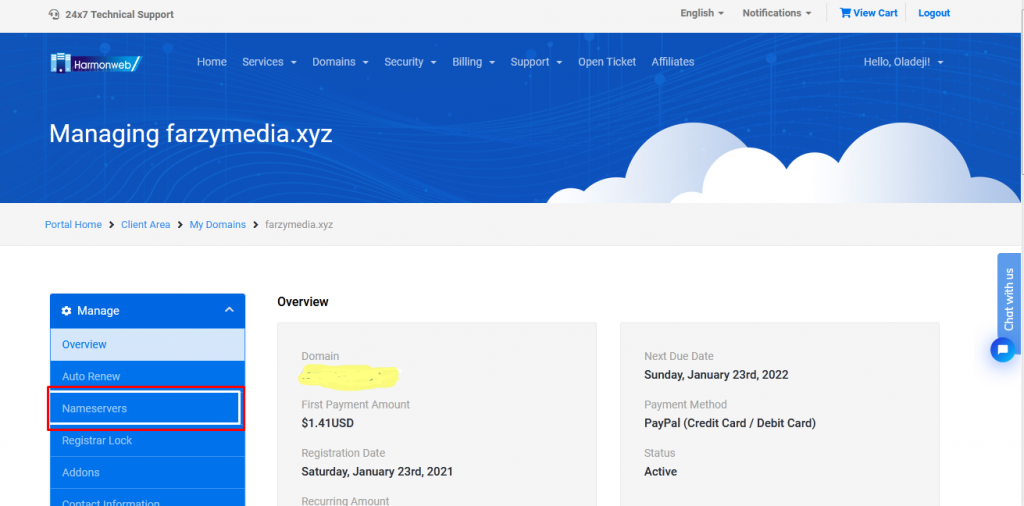Viewport: 1024px width, 506px height.
Task: Open the chat bubble icon
Action: pyautogui.click(x=1002, y=350)
